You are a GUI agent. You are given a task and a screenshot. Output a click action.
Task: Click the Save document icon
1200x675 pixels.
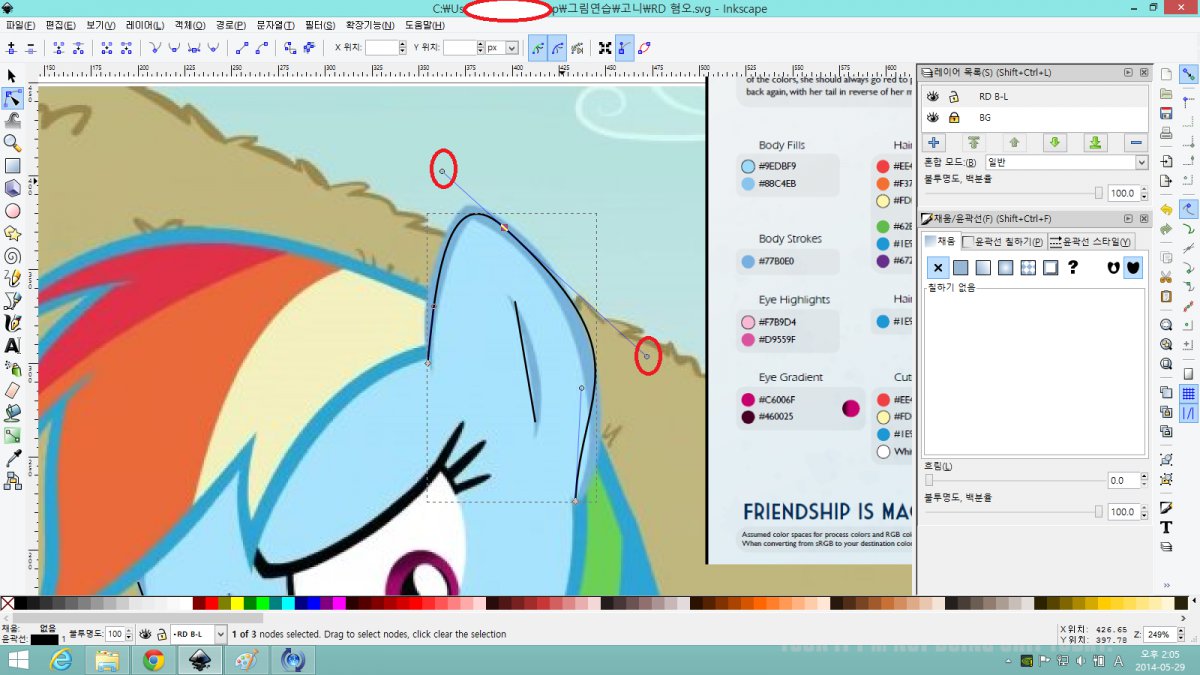point(1166,115)
